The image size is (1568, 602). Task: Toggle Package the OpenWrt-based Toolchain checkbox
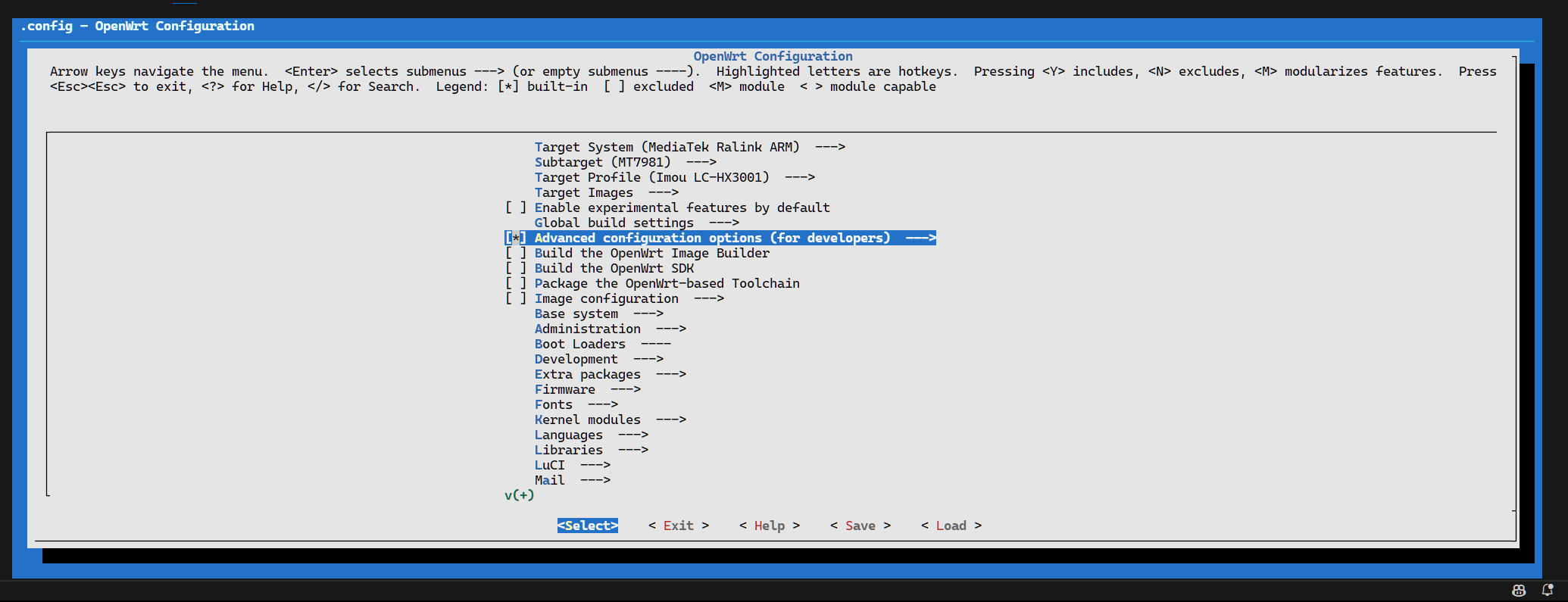pos(516,283)
